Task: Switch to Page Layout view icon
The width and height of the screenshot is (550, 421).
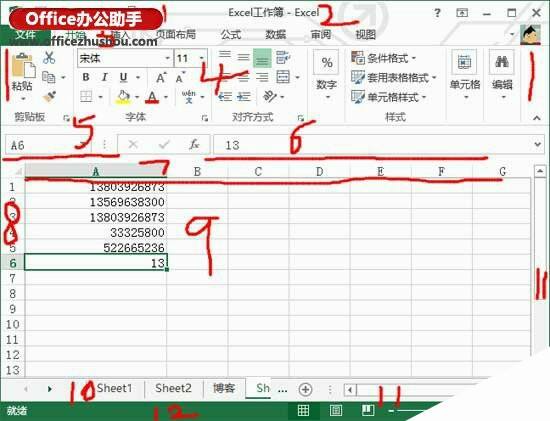Action: click(336, 410)
